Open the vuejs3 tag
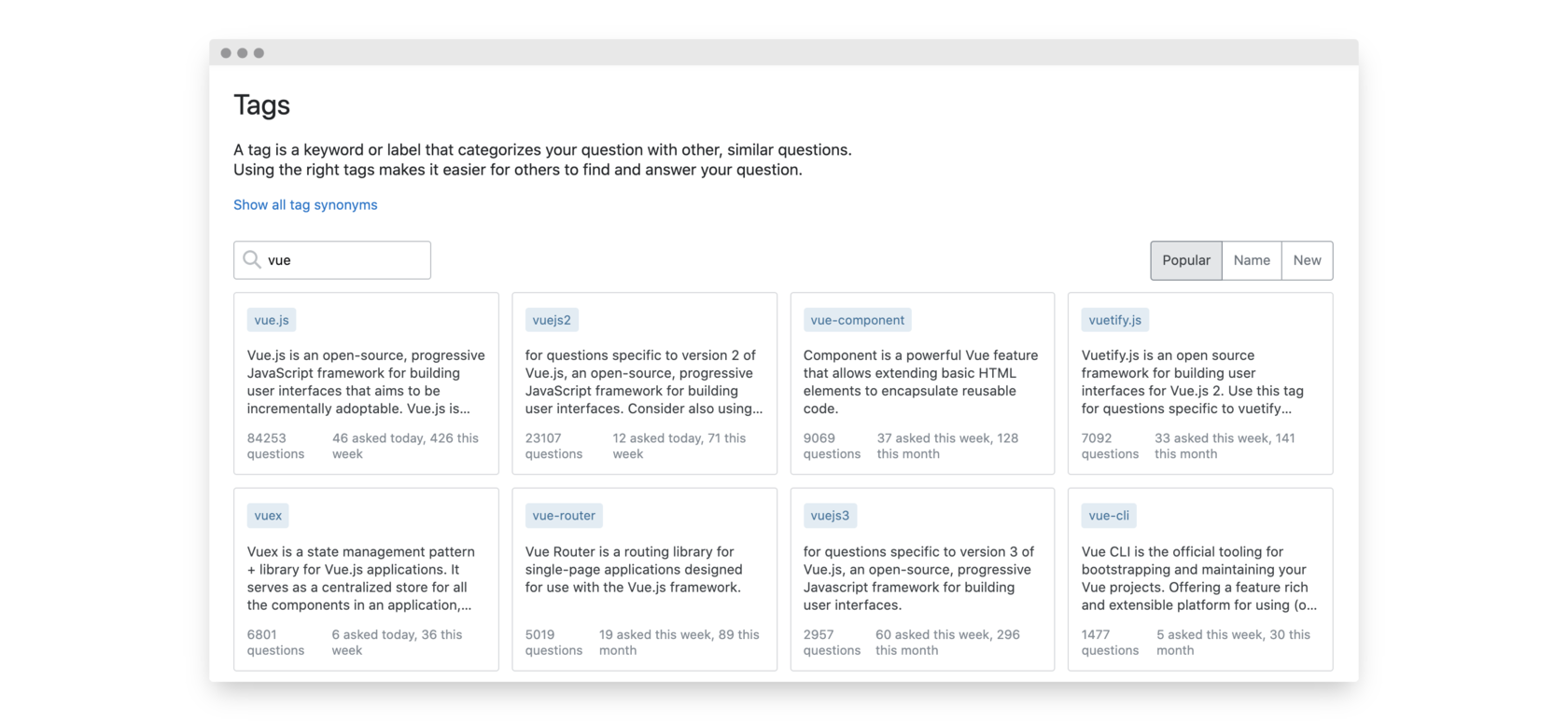 830,516
